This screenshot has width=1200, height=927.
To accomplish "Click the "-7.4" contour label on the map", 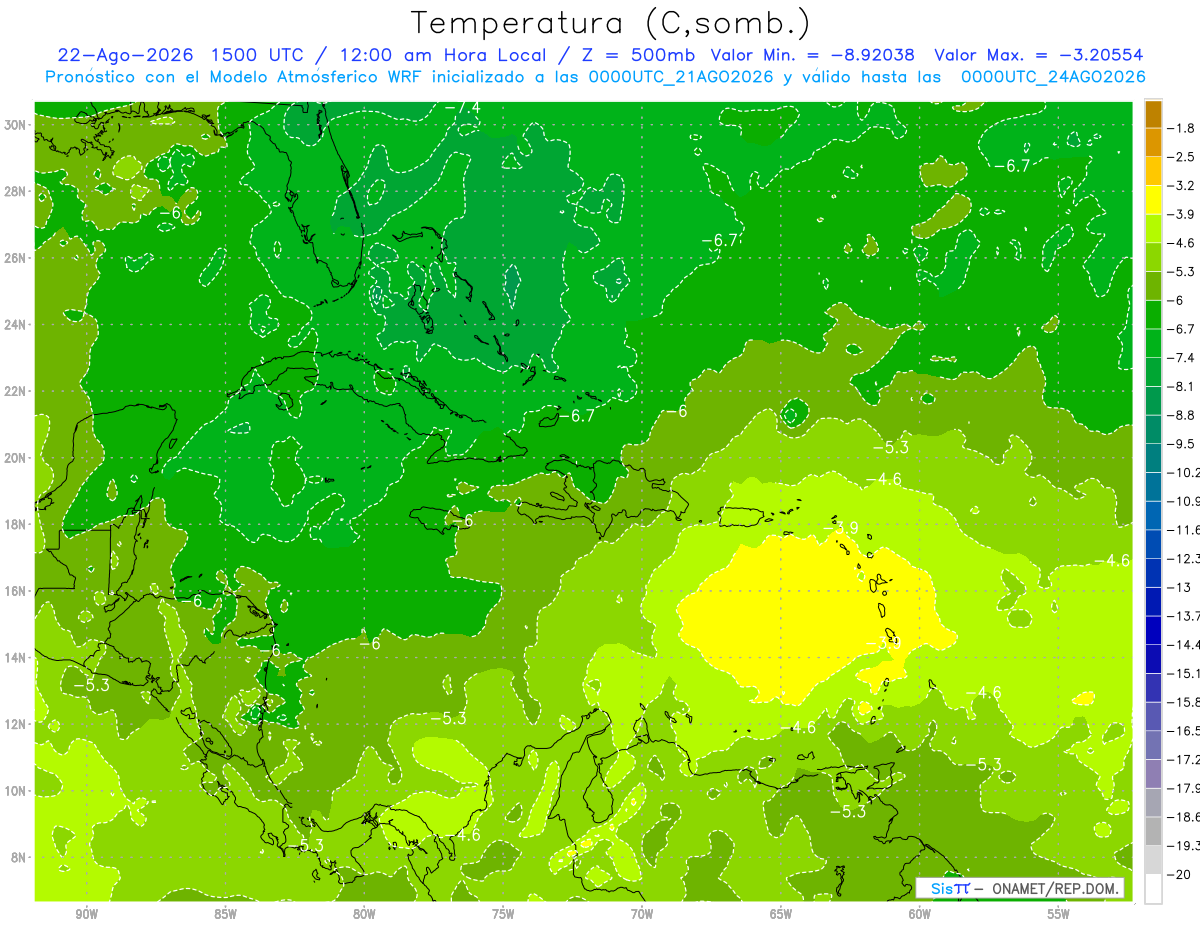I will pos(462,107).
